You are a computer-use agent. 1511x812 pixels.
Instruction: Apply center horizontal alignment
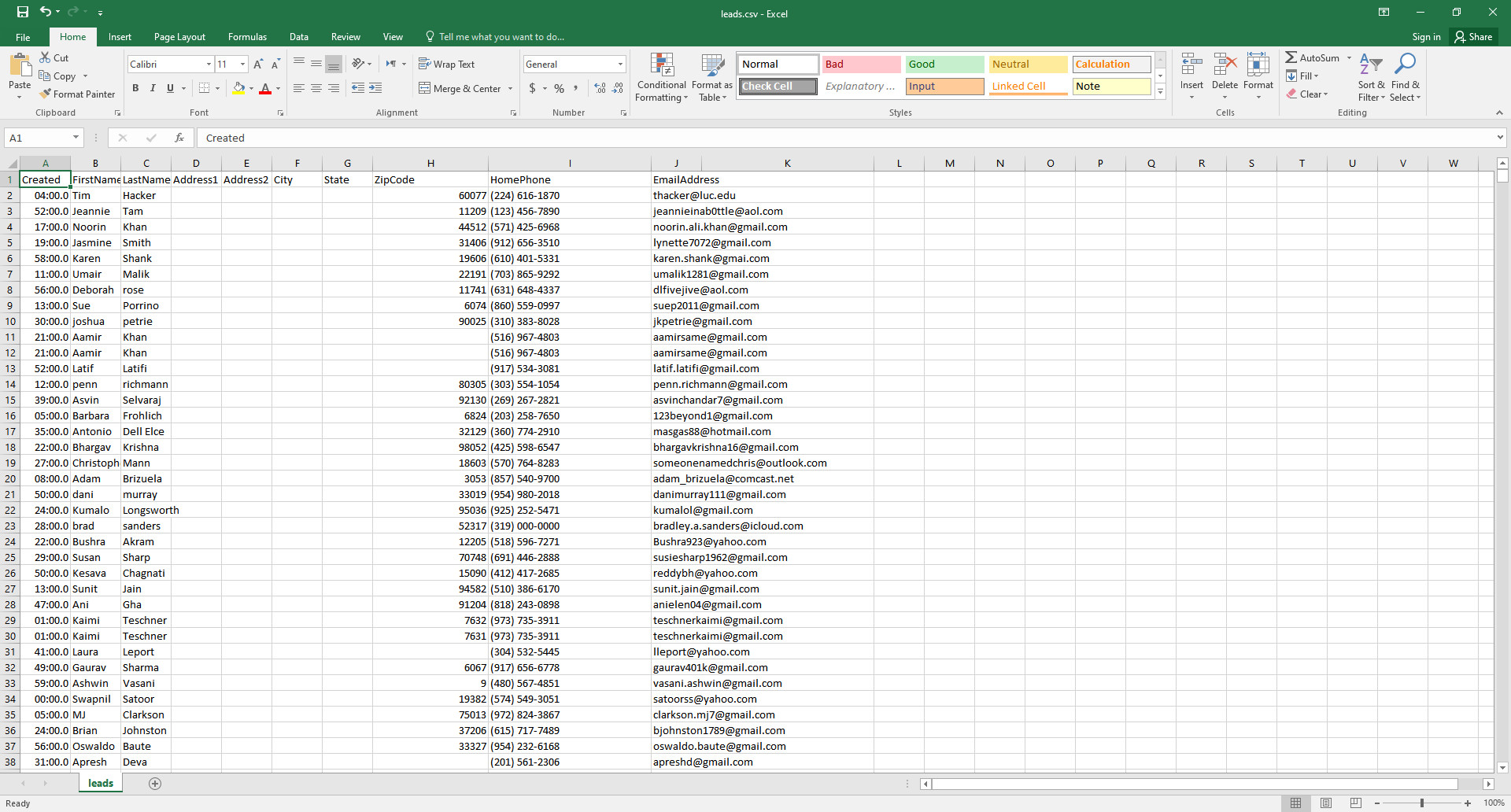click(x=316, y=88)
